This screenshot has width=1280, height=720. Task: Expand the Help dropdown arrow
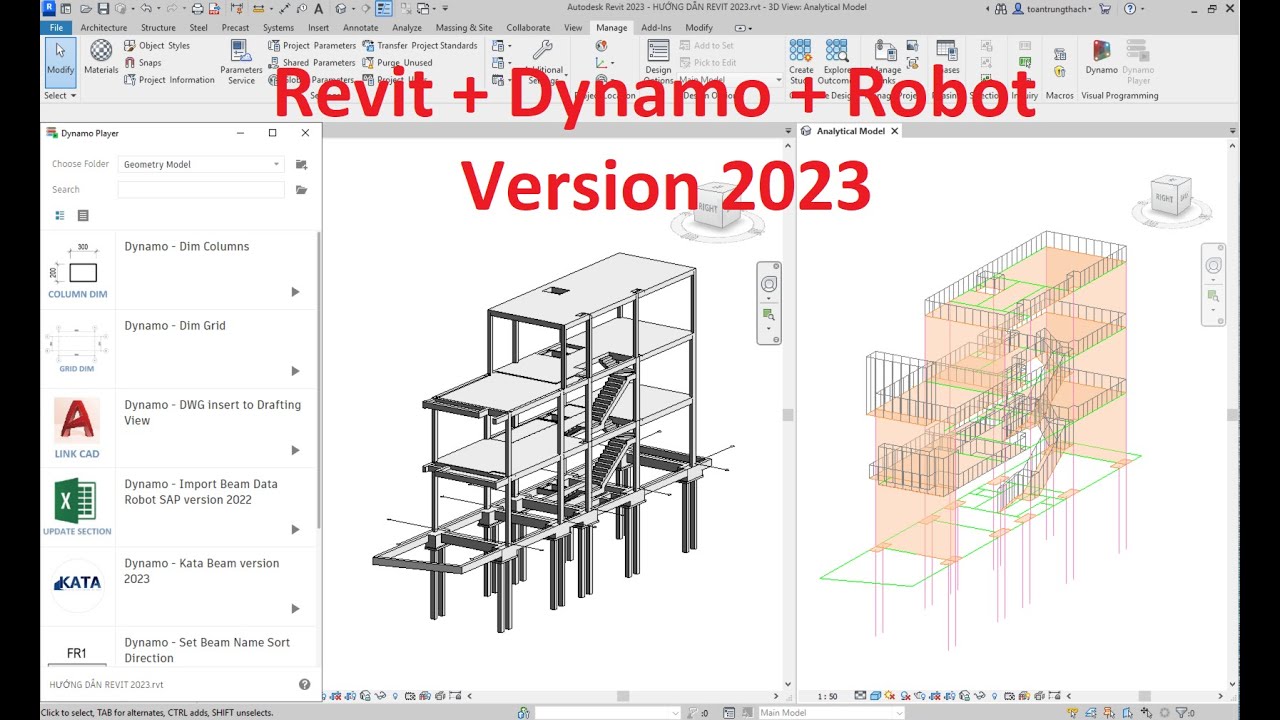[x=1142, y=9]
